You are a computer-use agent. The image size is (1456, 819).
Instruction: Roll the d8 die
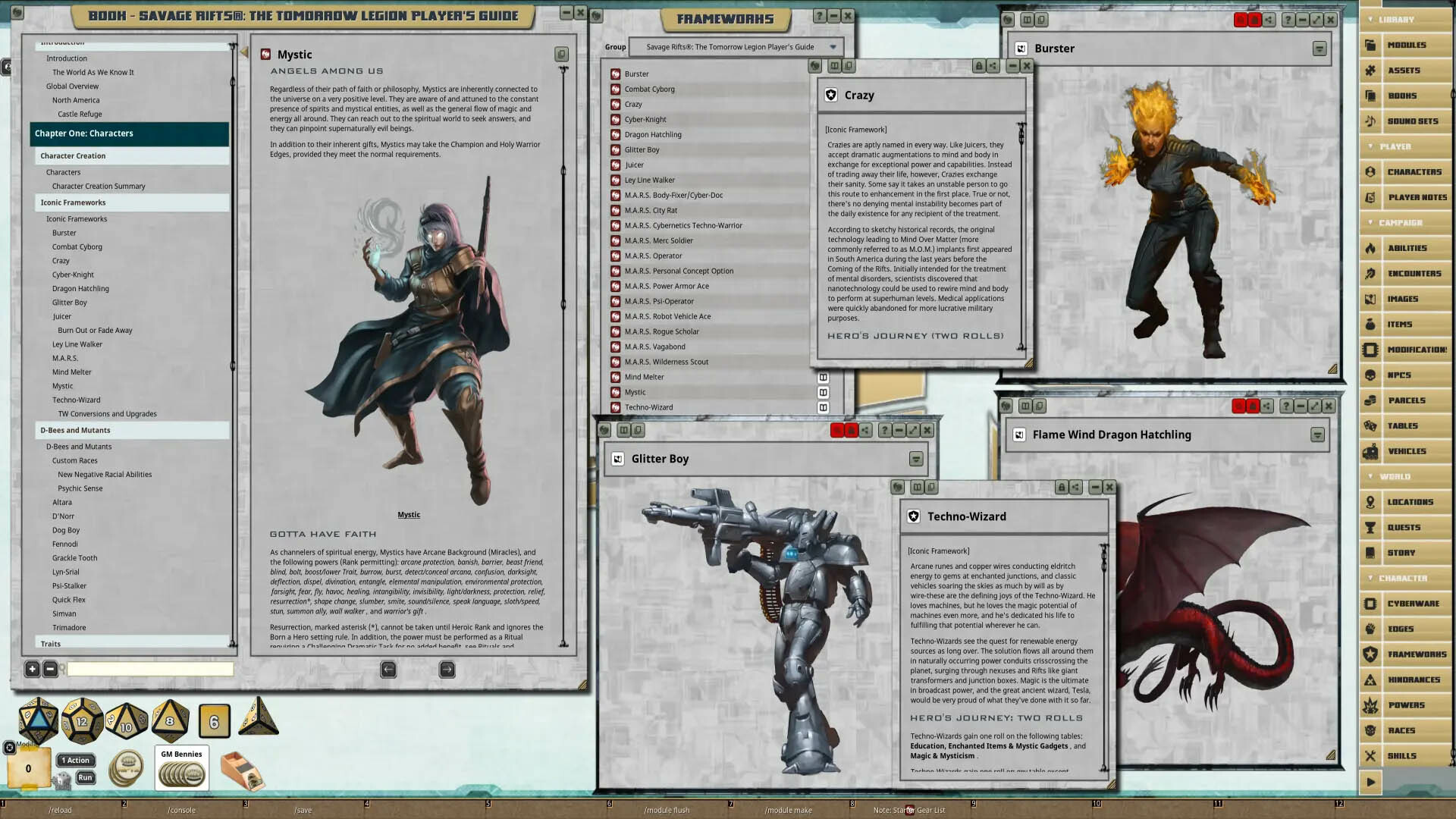click(x=170, y=720)
